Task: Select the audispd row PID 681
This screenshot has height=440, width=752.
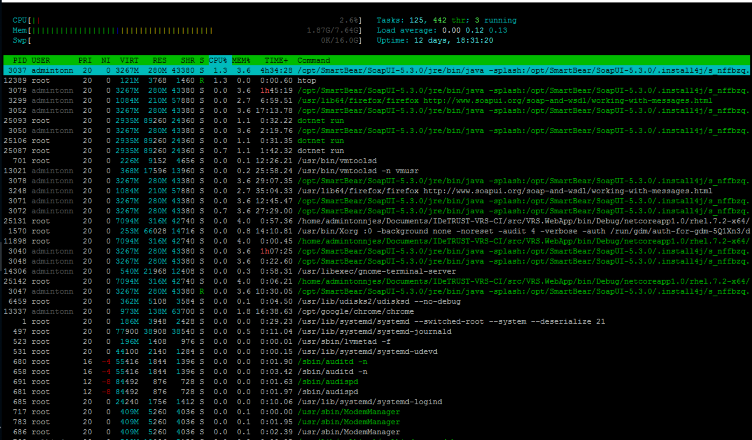Action: point(376,392)
